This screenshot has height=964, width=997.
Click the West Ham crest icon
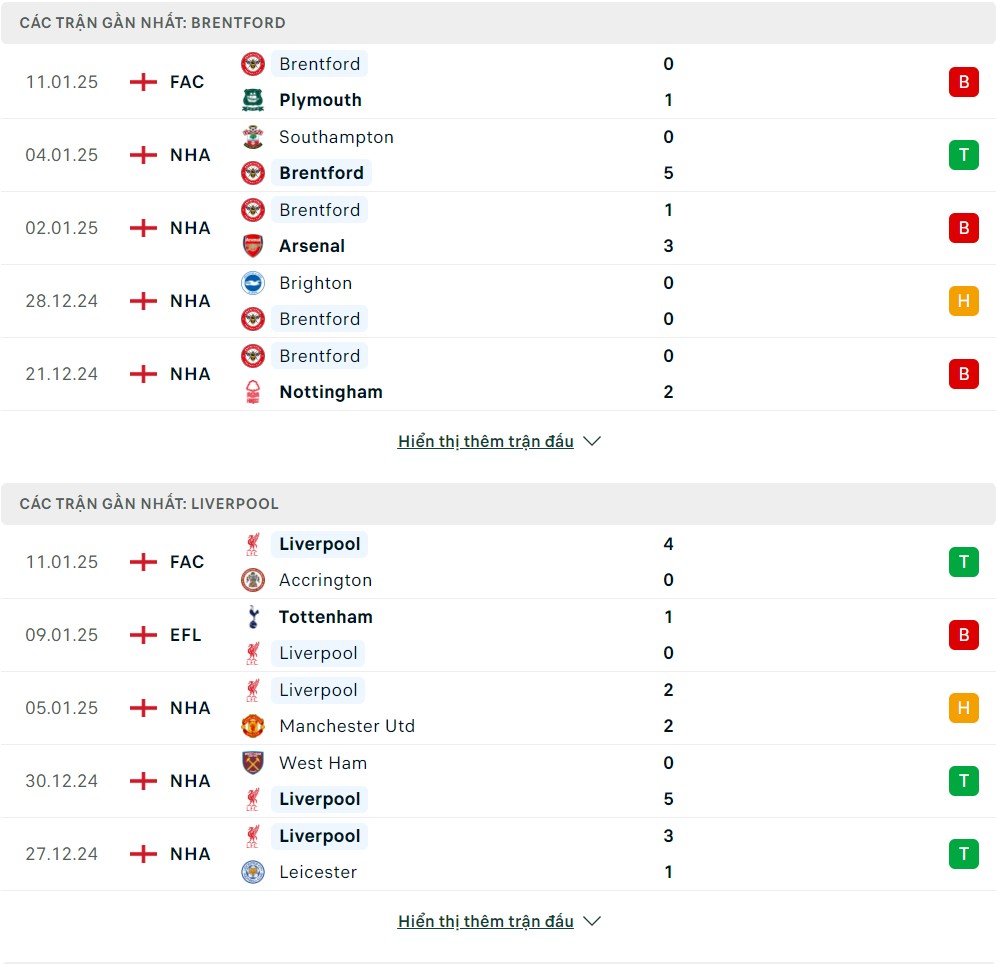[253, 762]
